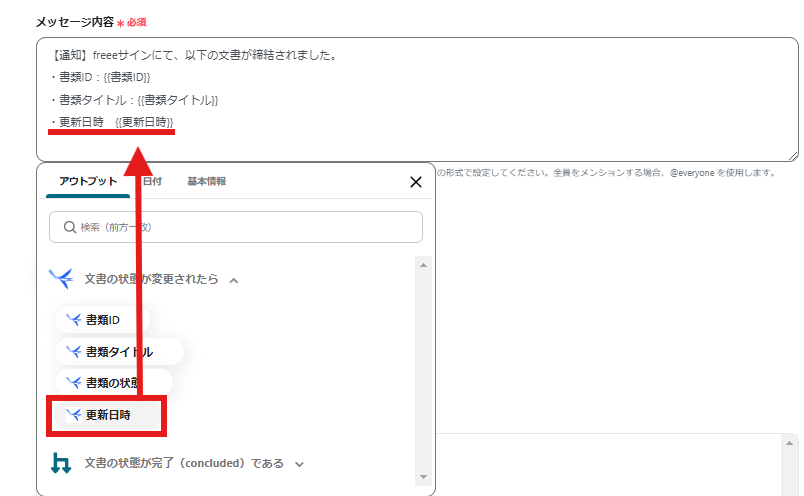Click the freee icon on 更新日時 chip
This screenshot has height=496, width=804.
[74, 415]
